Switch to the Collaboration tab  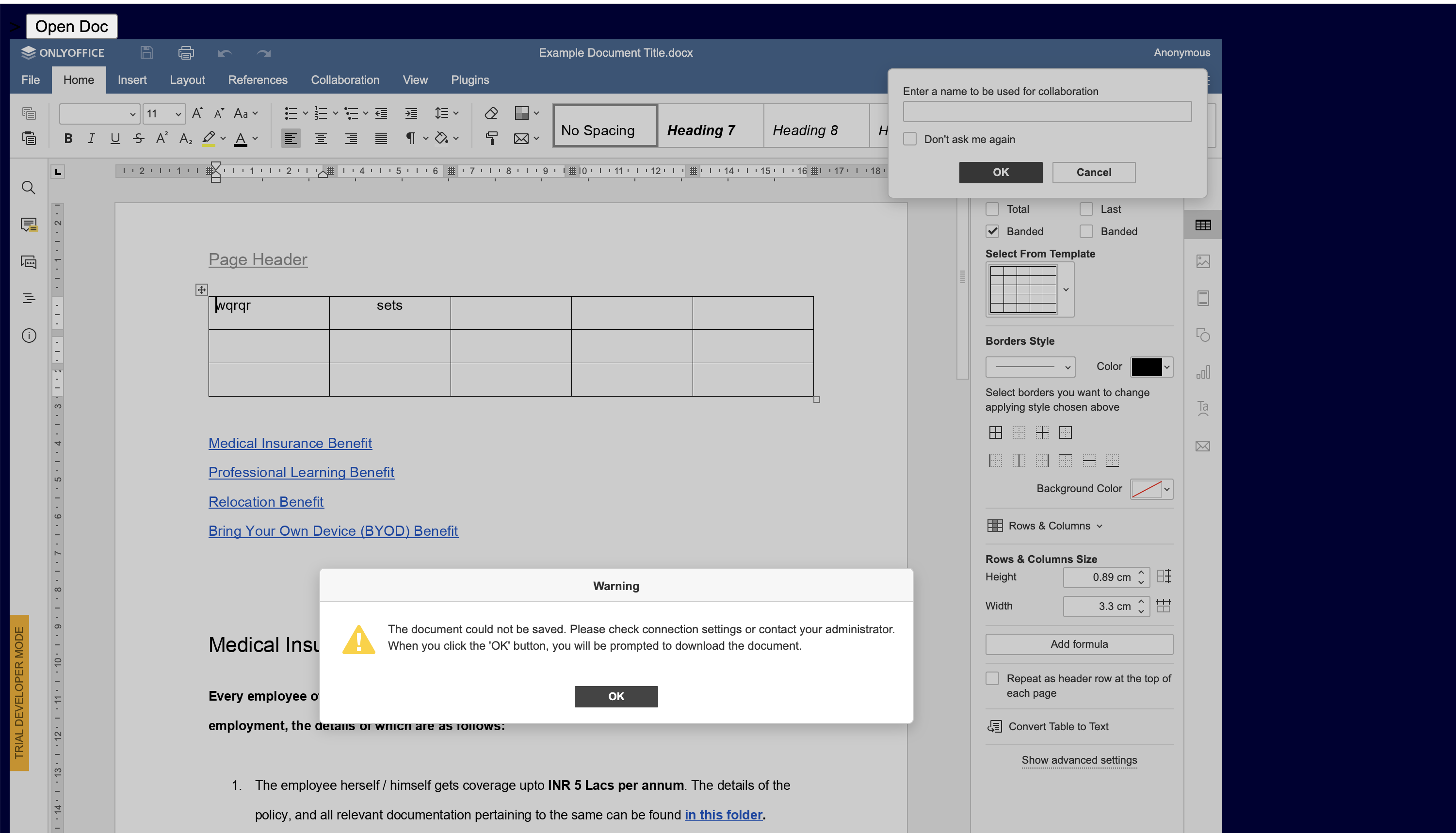(x=345, y=80)
